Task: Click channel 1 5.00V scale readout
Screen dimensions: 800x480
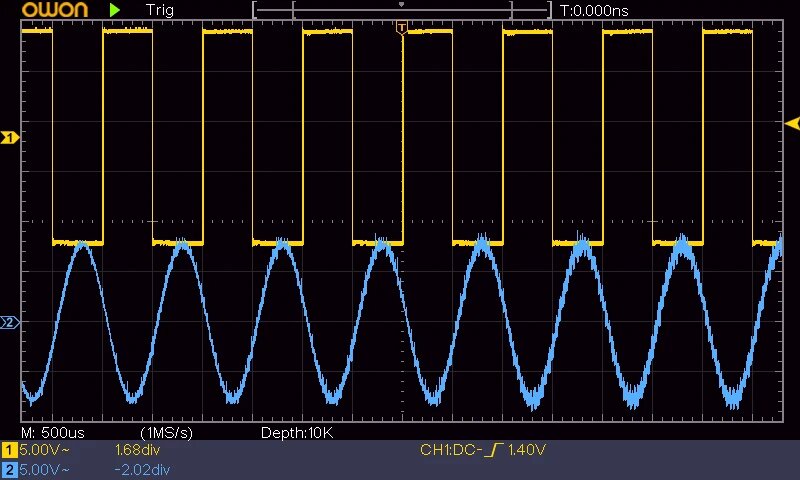Action: (x=44, y=450)
